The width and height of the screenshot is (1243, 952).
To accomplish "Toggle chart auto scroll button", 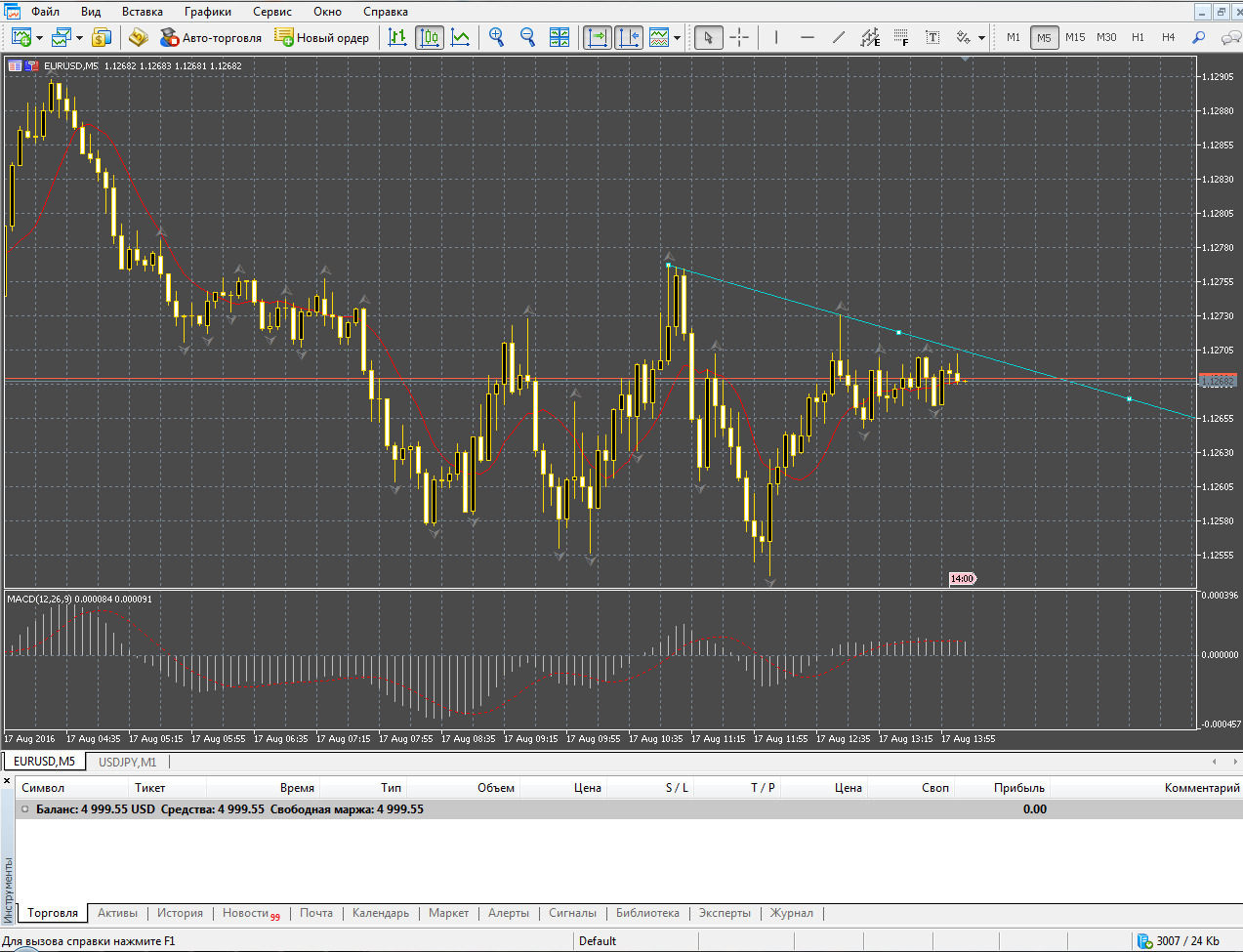I will 597,37.
